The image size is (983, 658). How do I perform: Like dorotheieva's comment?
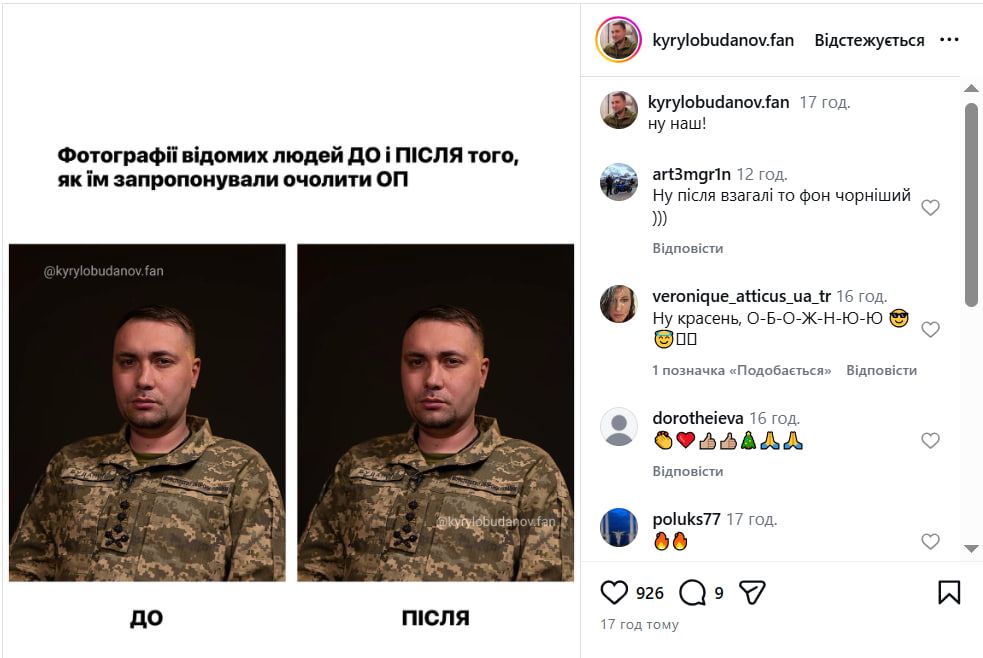[930, 440]
